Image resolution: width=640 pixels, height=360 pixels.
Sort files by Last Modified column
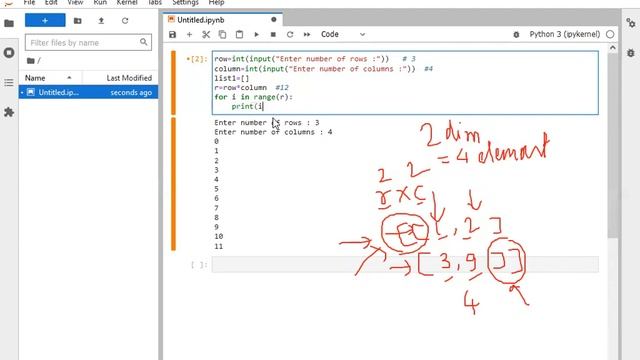tap(120, 78)
